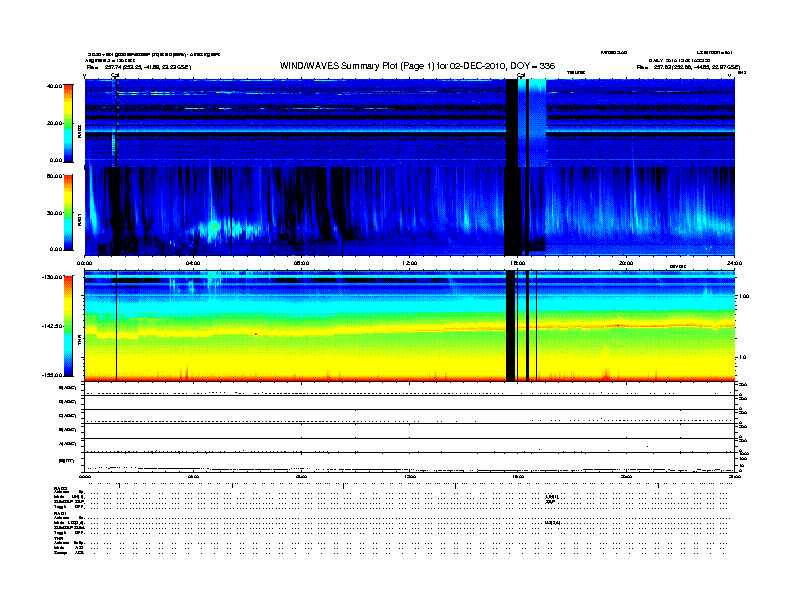Click the -130.00 label on TNR scale
Image resolution: width=792 pixels, height=612 pixels.
(52, 277)
